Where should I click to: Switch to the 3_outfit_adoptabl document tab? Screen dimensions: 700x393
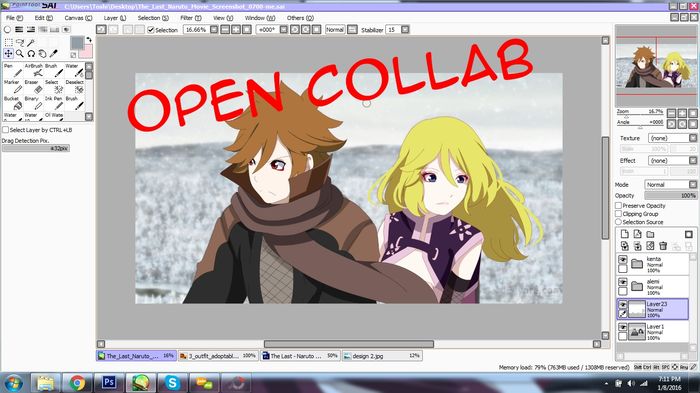(218, 356)
